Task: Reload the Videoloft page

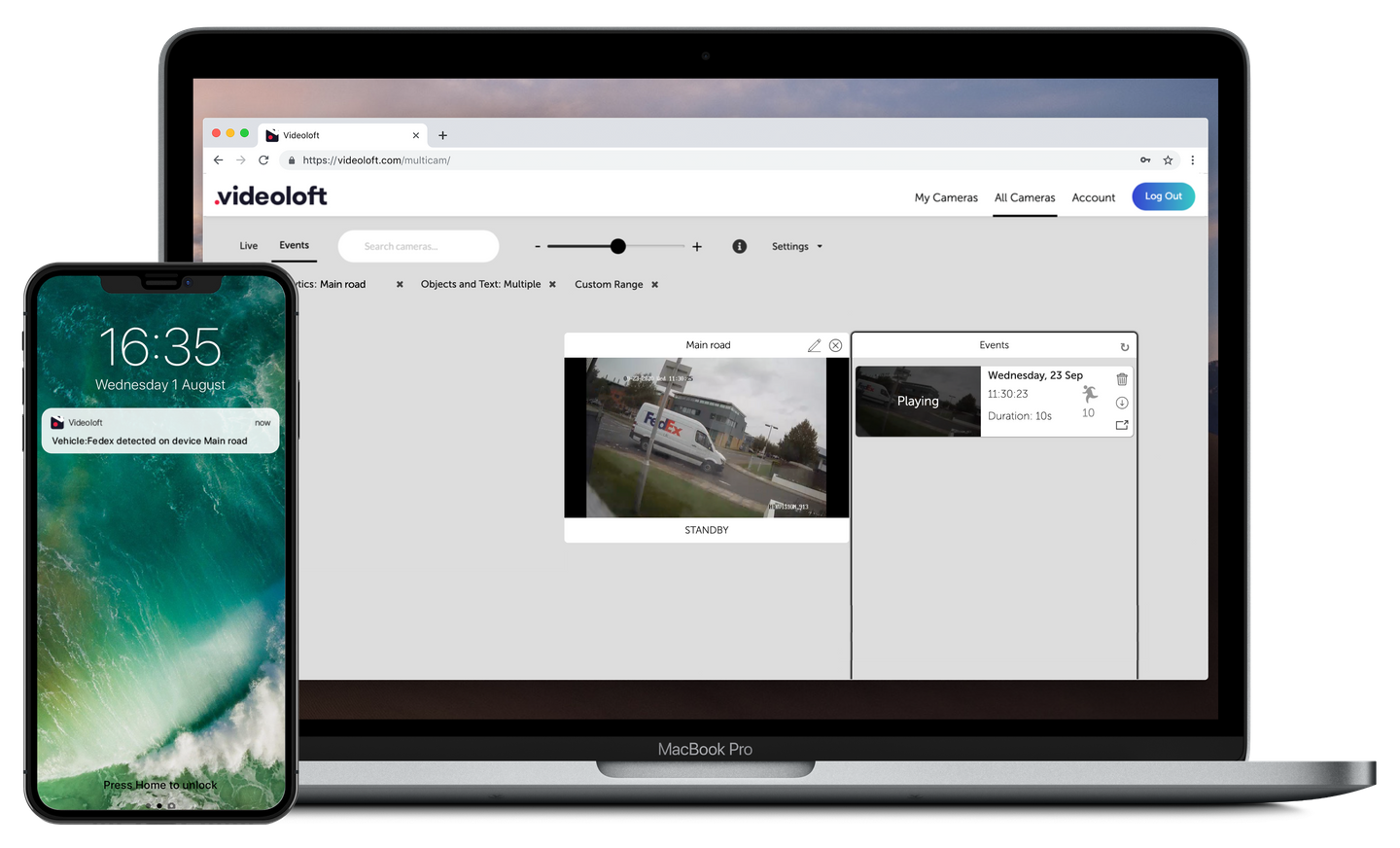Action: (263, 160)
